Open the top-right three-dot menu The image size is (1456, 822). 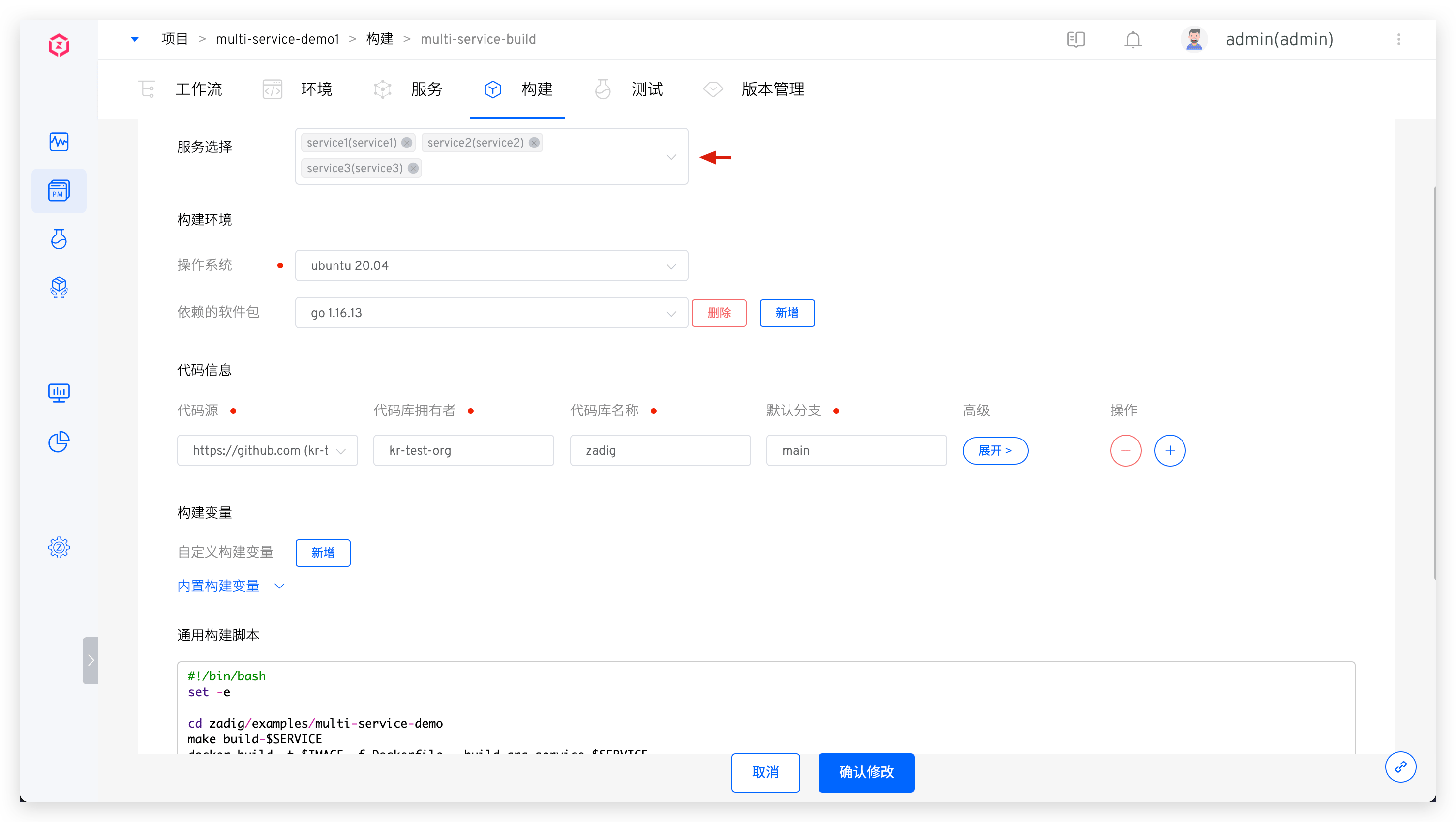[1399, 39]
